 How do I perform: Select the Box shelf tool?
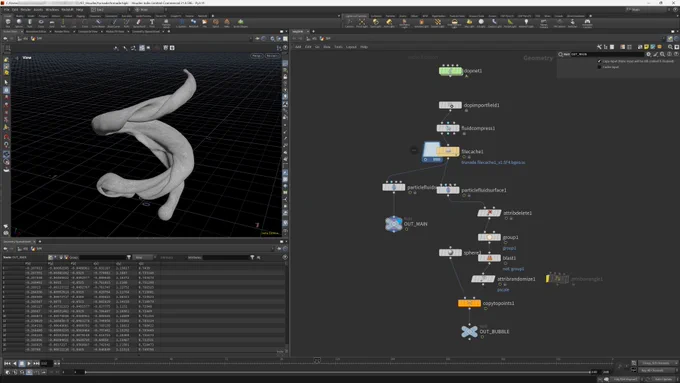pyautogui.click(x=8, y=23)
